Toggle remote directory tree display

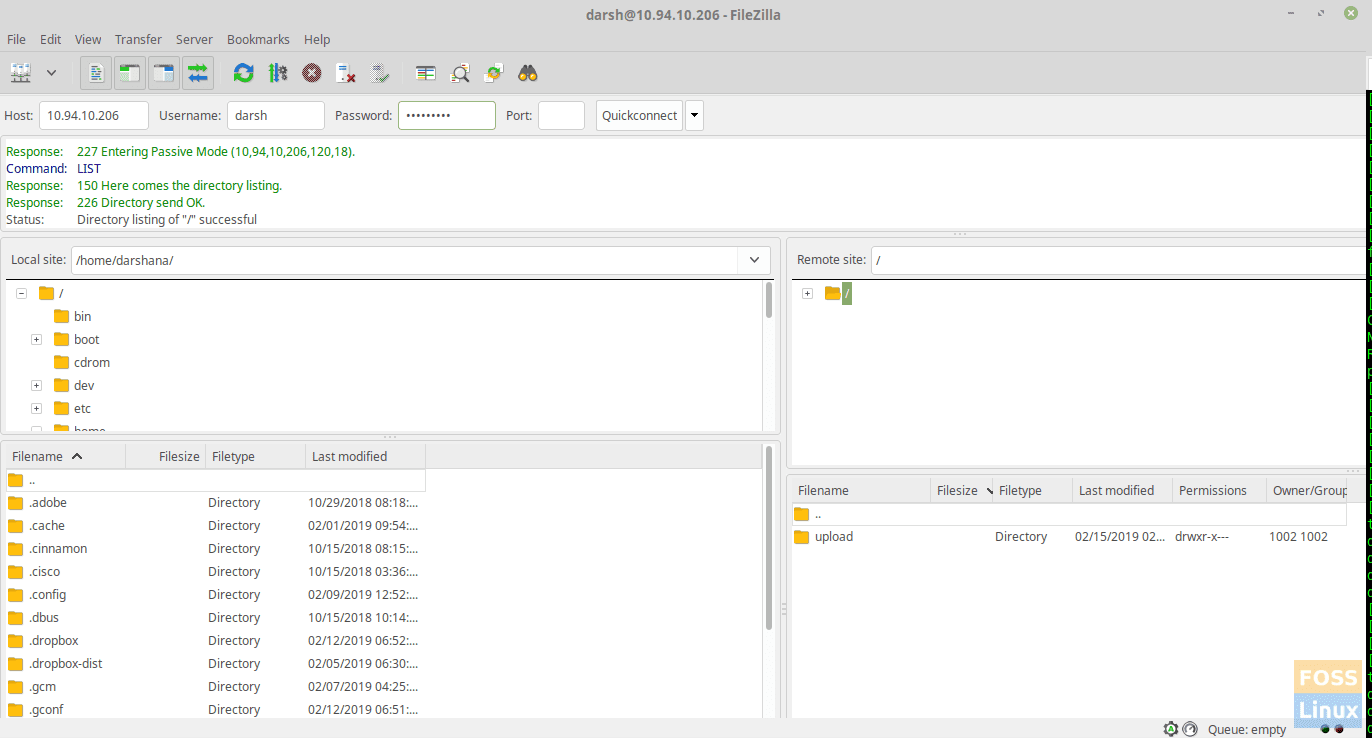163,73
